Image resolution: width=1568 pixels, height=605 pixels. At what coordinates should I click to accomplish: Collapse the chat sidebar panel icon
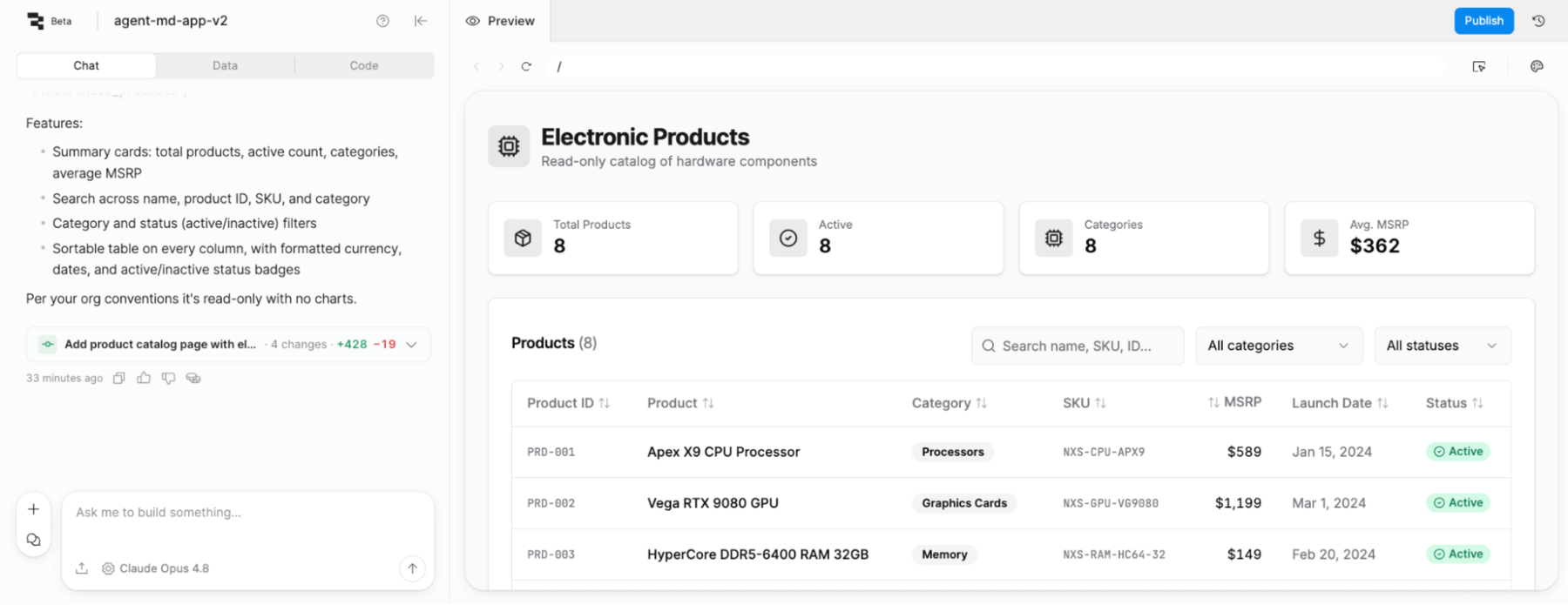click(x=421, y=21)
